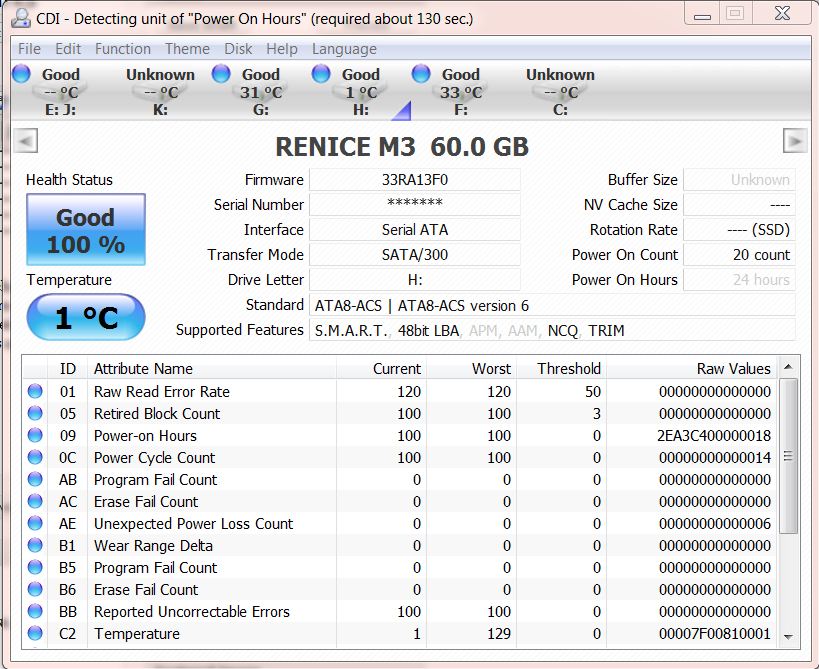This screenshot has width=819, height=669.
Task: Click status orb for Raw Read Error Rate
Action: tap(36, 392)
